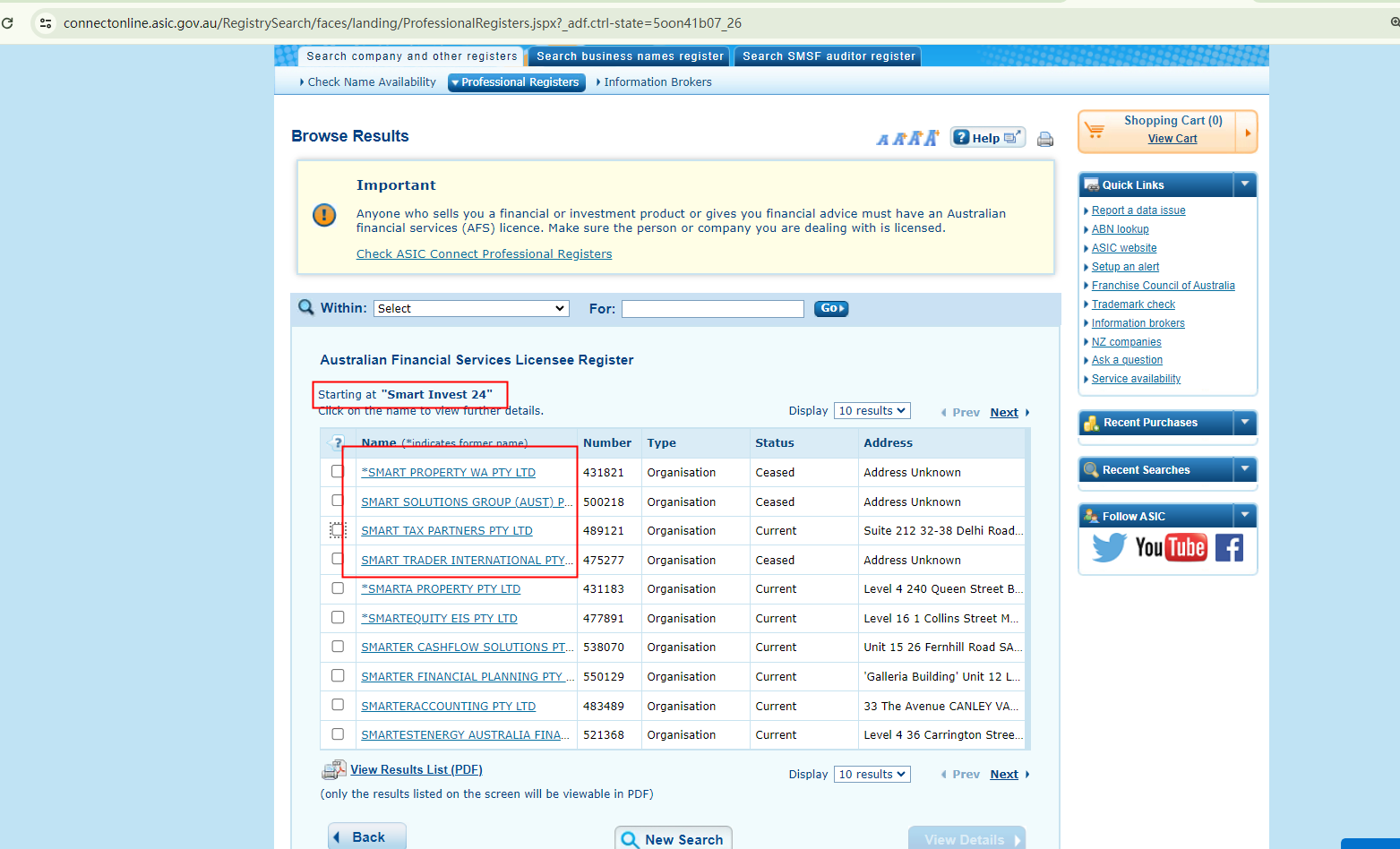Tick the checkbox for SMART TRADER INTERNATIONAL
This screenshot has height=849, width=1400.
(338, 559)
